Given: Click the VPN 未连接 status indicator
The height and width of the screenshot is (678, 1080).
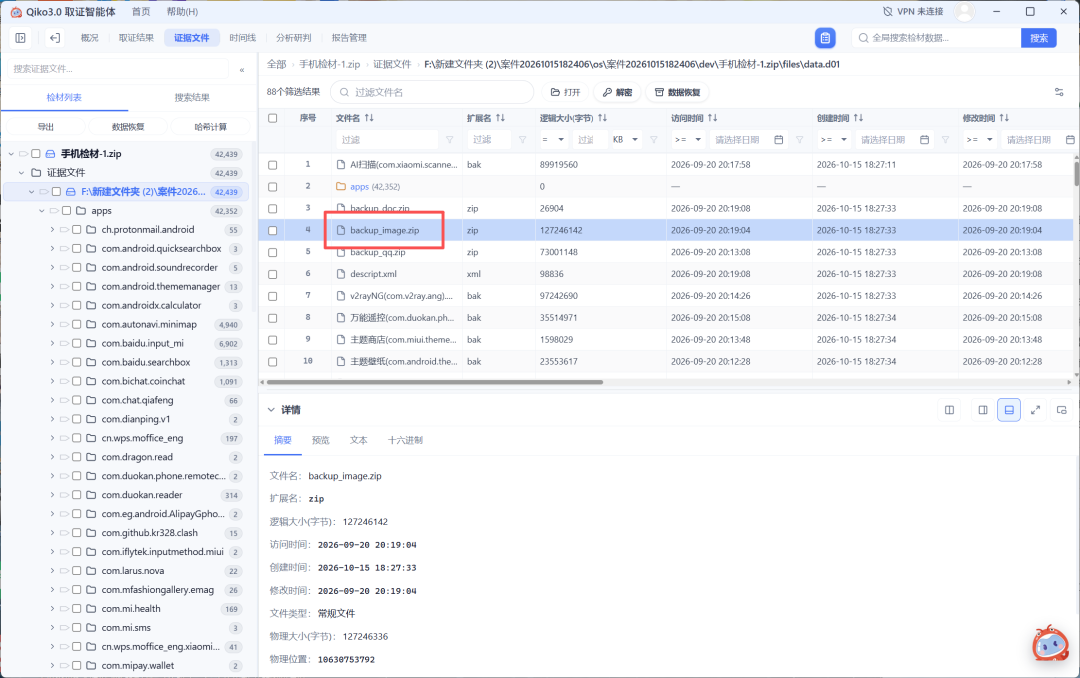Looking at the screenshot, I should click(913, 12).
